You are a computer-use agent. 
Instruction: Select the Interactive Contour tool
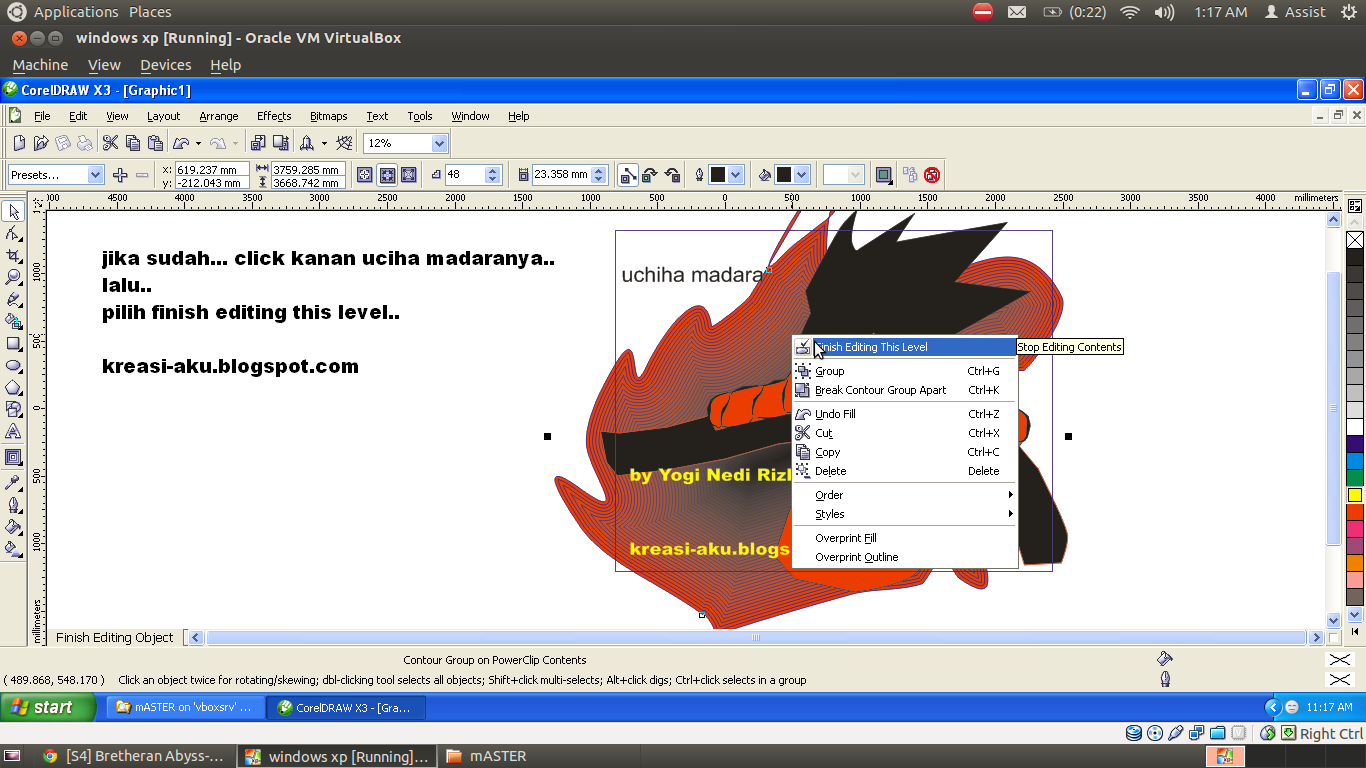click(14, 457)
